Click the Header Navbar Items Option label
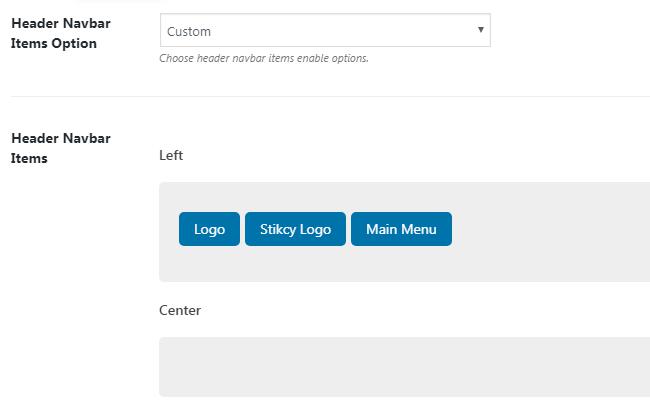Image resolution: width=650 pixels, height=403 pixels. pos(60,33)
